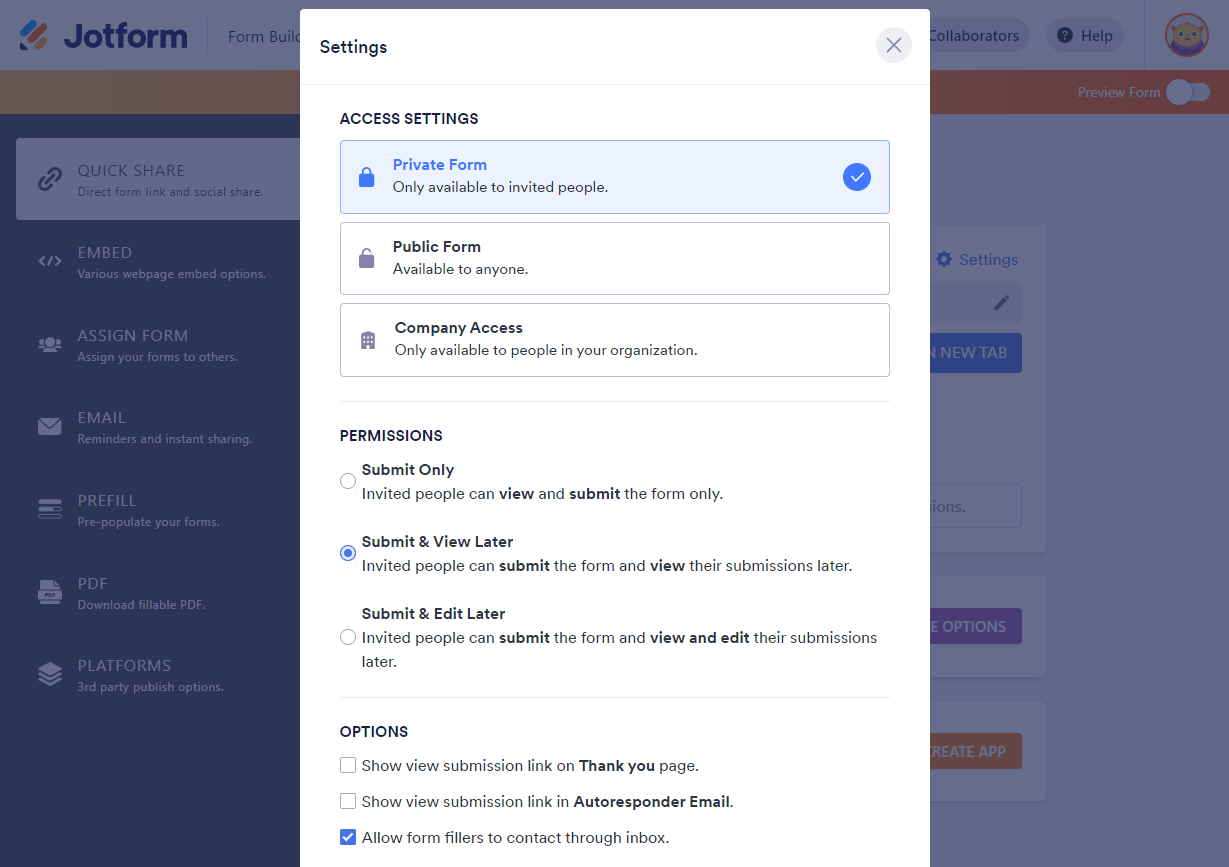Uncheck Allow form fillers to contact through inbox
The image size is (1229, 867).
pos(348,837)
